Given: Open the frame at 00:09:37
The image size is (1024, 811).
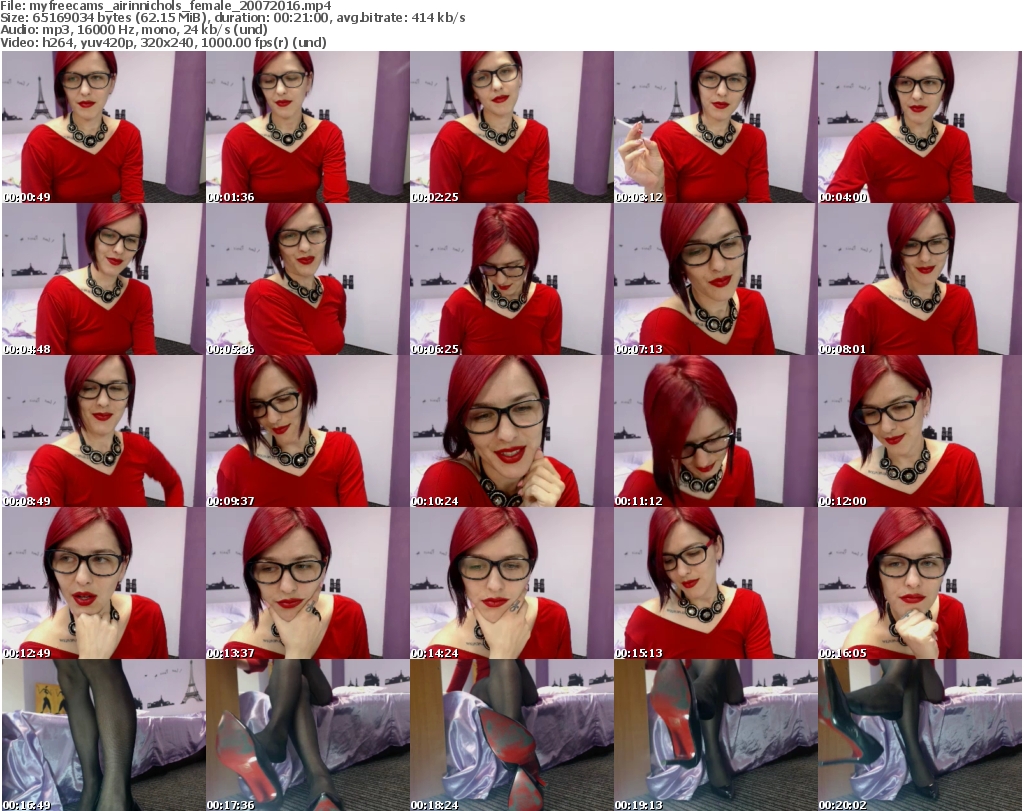Looking at the screenshot, I should point(308,431).
